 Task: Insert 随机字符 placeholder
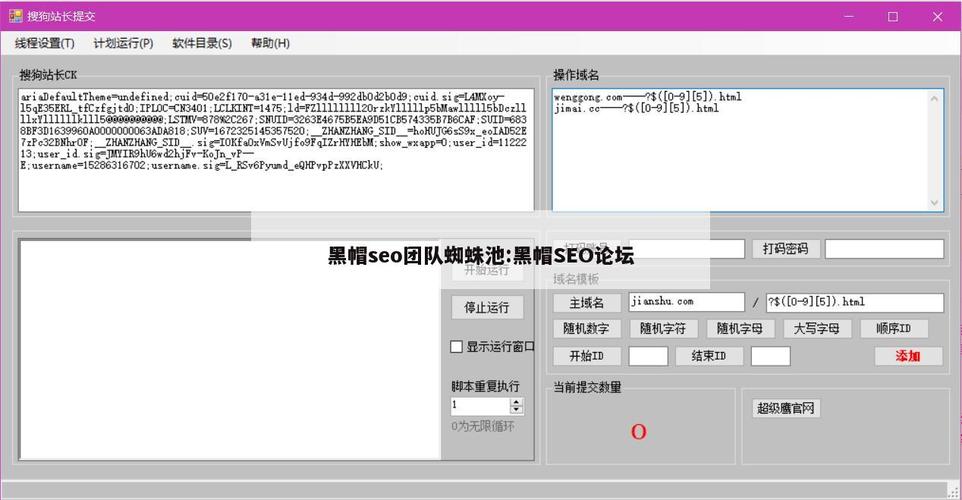[x=663, y=329]
